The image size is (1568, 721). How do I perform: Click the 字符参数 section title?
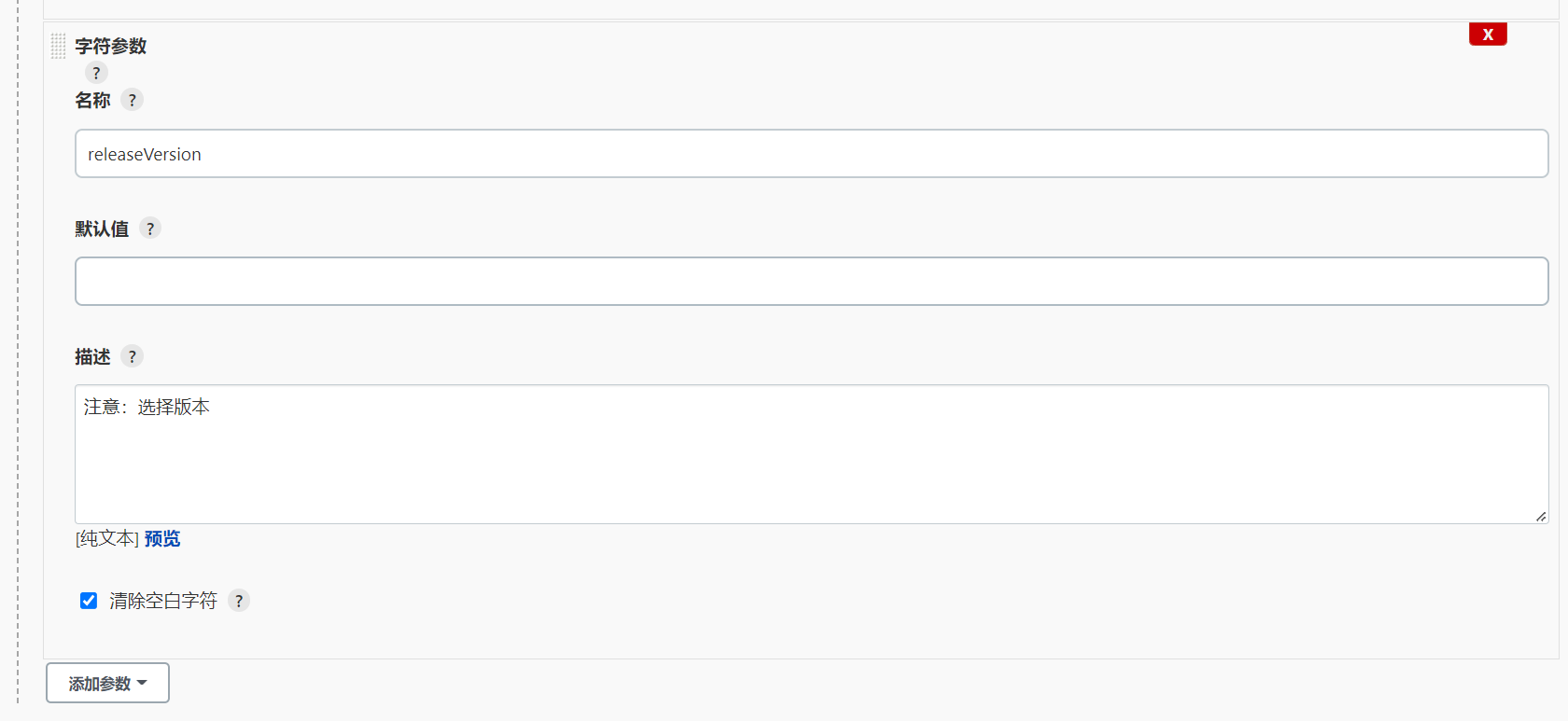(x=111, y=46)
